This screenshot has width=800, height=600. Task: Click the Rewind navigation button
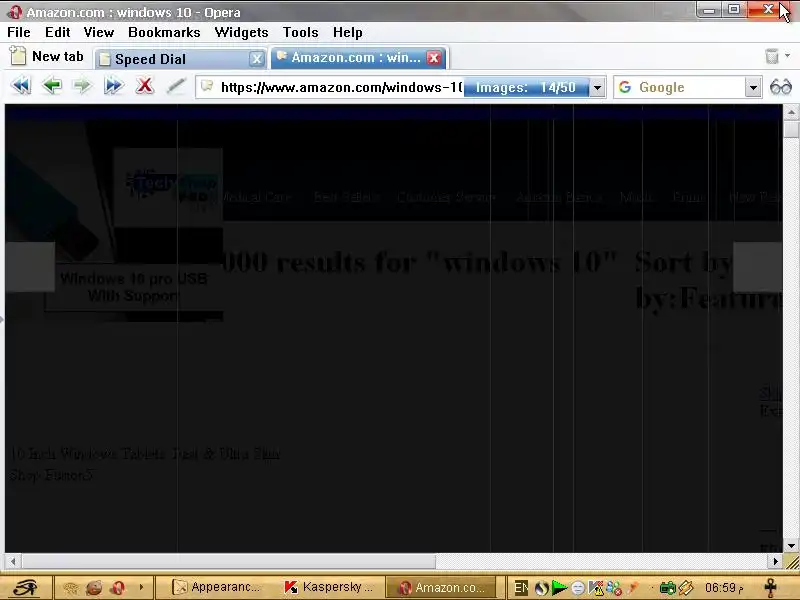coord(21,86)
